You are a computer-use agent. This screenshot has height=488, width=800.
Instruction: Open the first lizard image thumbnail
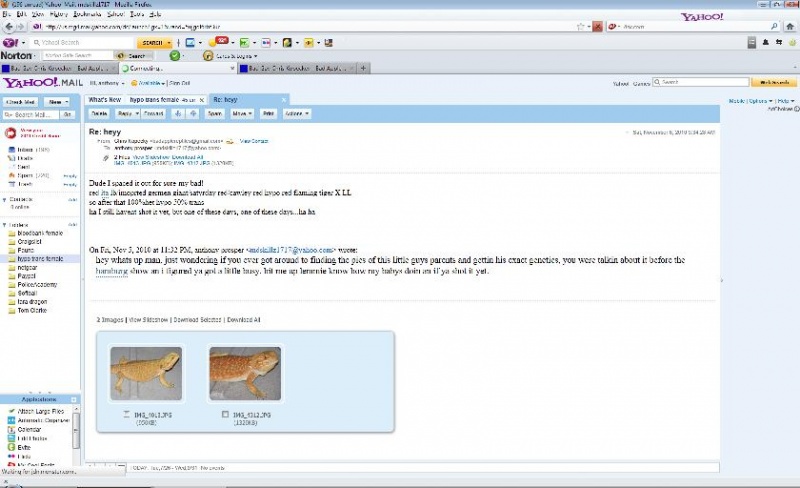point(146,374)
